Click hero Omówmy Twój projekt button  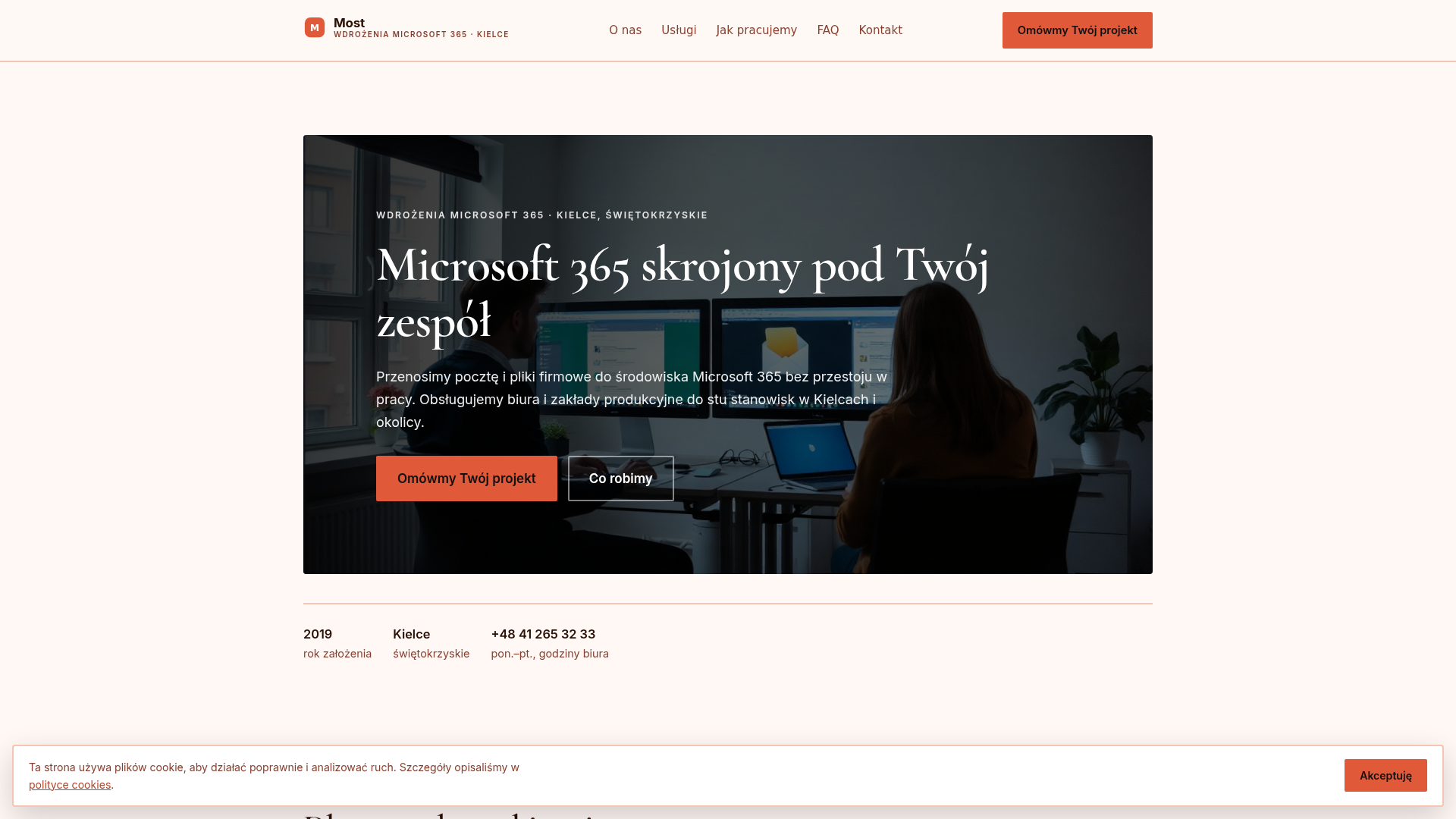coord(466,479)
